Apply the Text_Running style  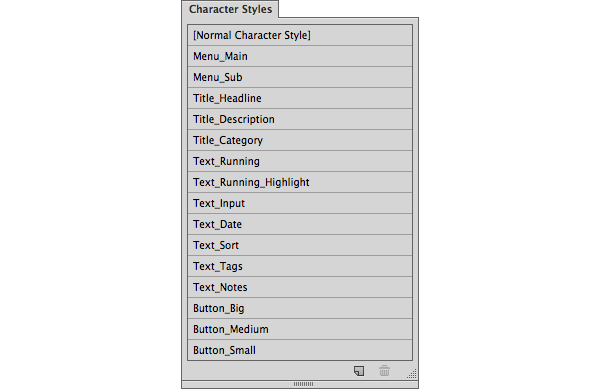300,161
